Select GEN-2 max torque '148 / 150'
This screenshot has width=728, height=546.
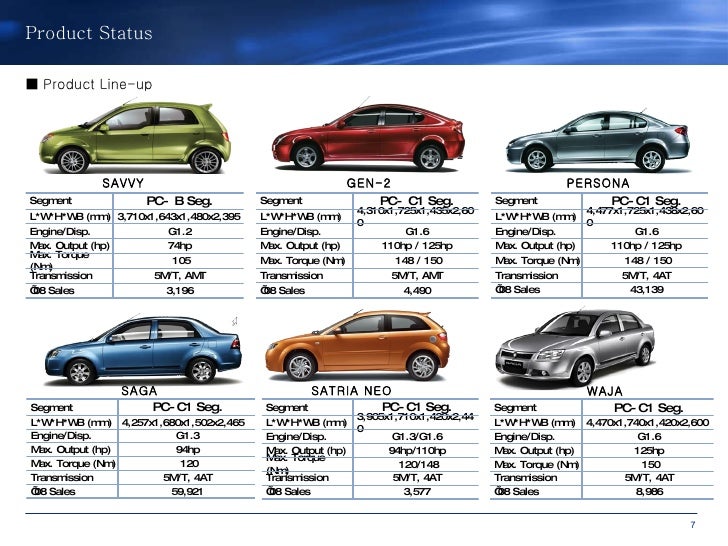[x=419, y=260]
